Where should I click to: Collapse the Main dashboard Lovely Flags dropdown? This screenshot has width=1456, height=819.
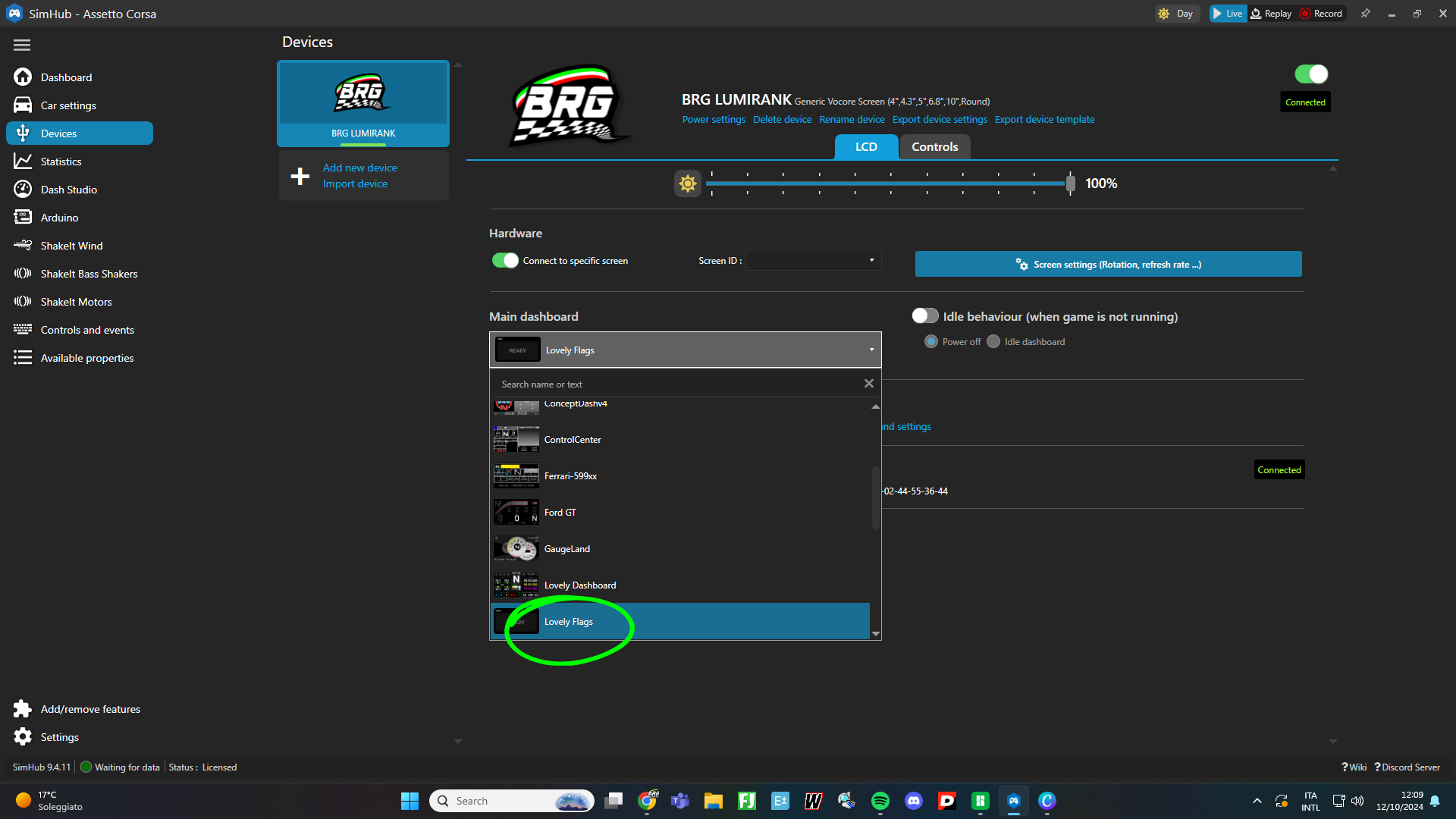click(x=685, y=350)
